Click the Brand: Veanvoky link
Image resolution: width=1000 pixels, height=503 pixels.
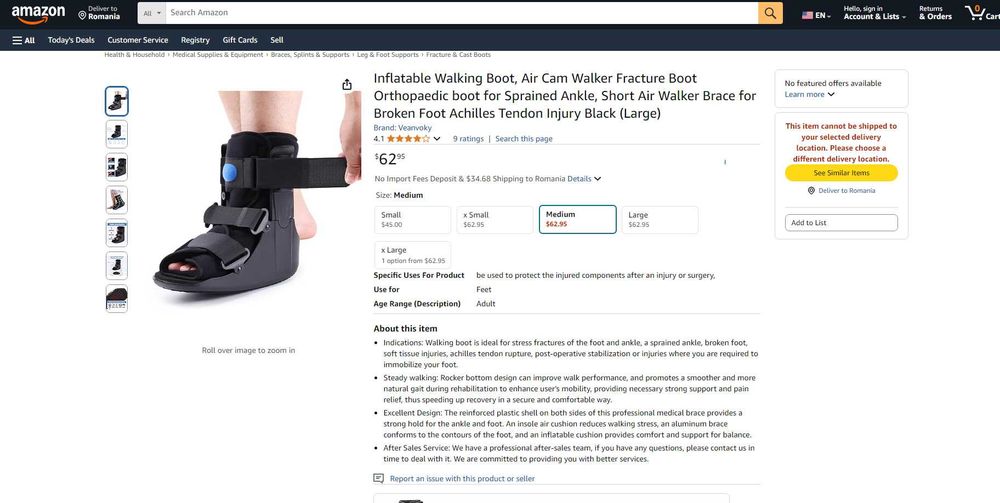pos(402,128)
